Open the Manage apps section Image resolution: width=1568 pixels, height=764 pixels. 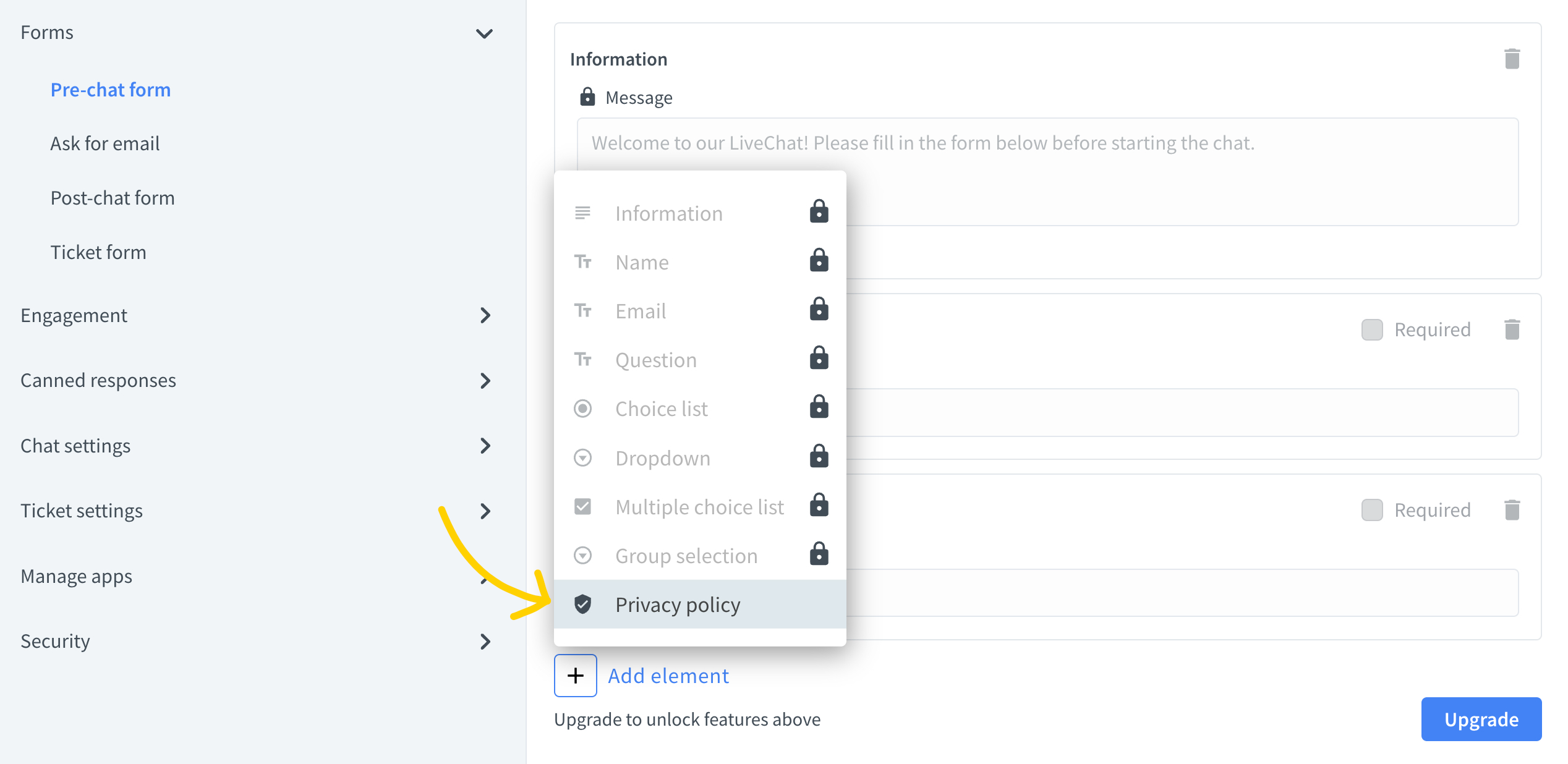[x=77, y=576]
